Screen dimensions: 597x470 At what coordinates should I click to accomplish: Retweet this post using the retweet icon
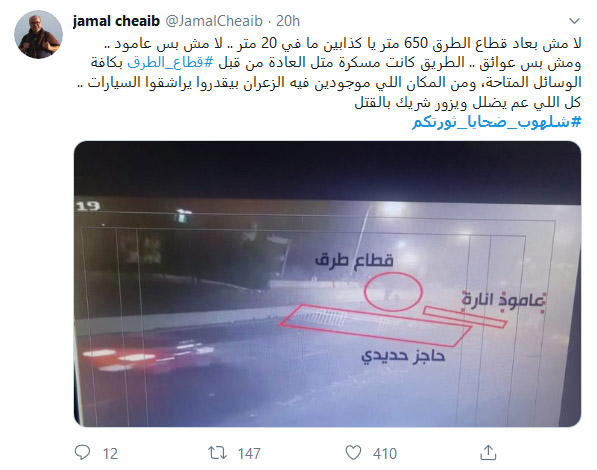click(x=217, y=453)
